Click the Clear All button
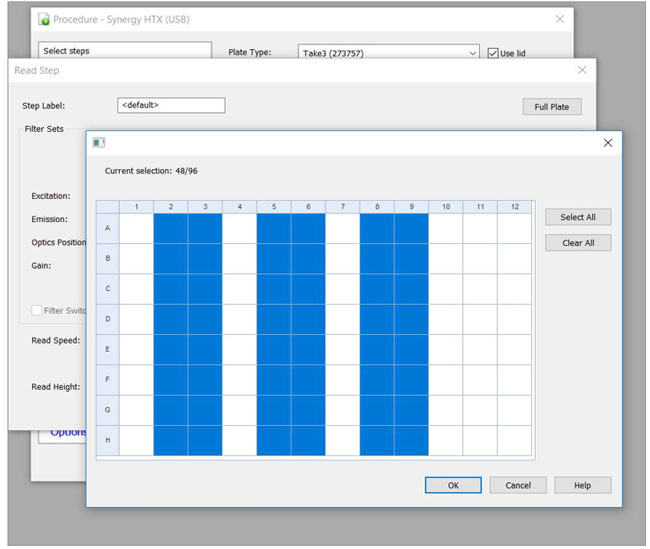The image size is (650, 549). pos(577,243)
